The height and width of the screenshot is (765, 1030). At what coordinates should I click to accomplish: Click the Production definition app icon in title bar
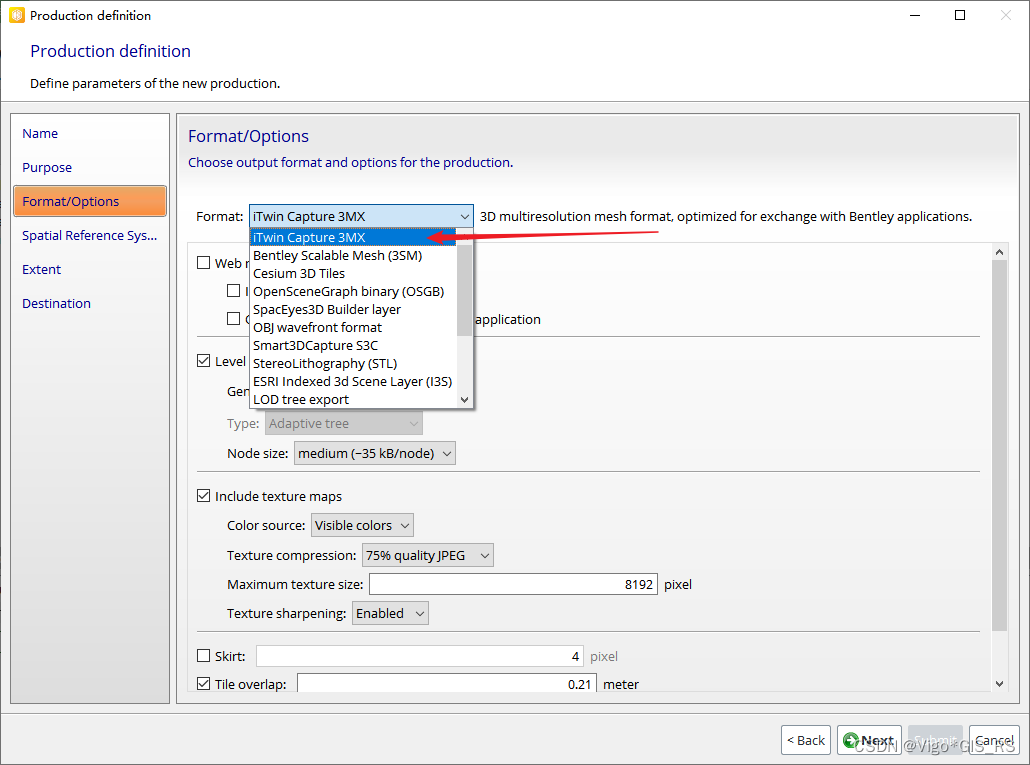pyautogui.click(x=16, y=15)
